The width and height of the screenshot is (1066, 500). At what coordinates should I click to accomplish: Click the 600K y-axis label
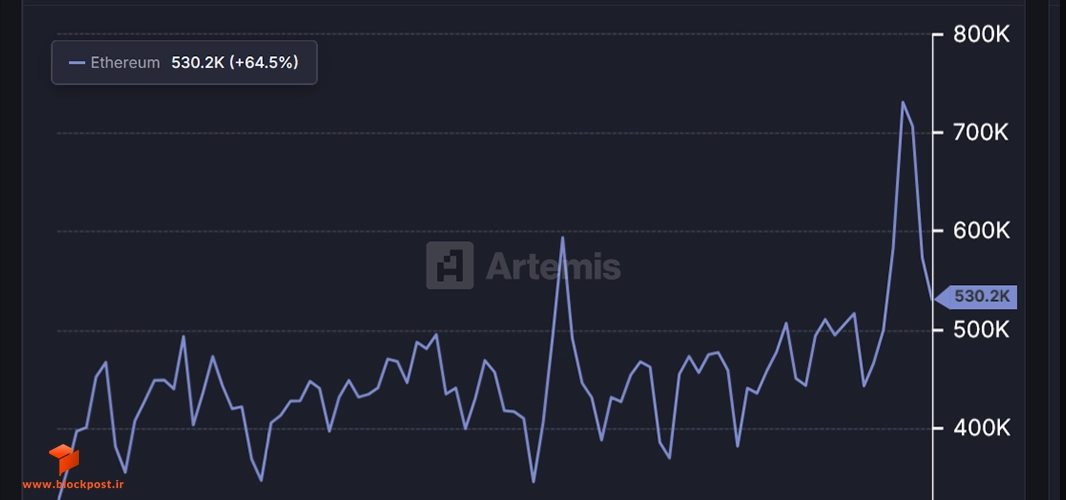coord(982,231)
